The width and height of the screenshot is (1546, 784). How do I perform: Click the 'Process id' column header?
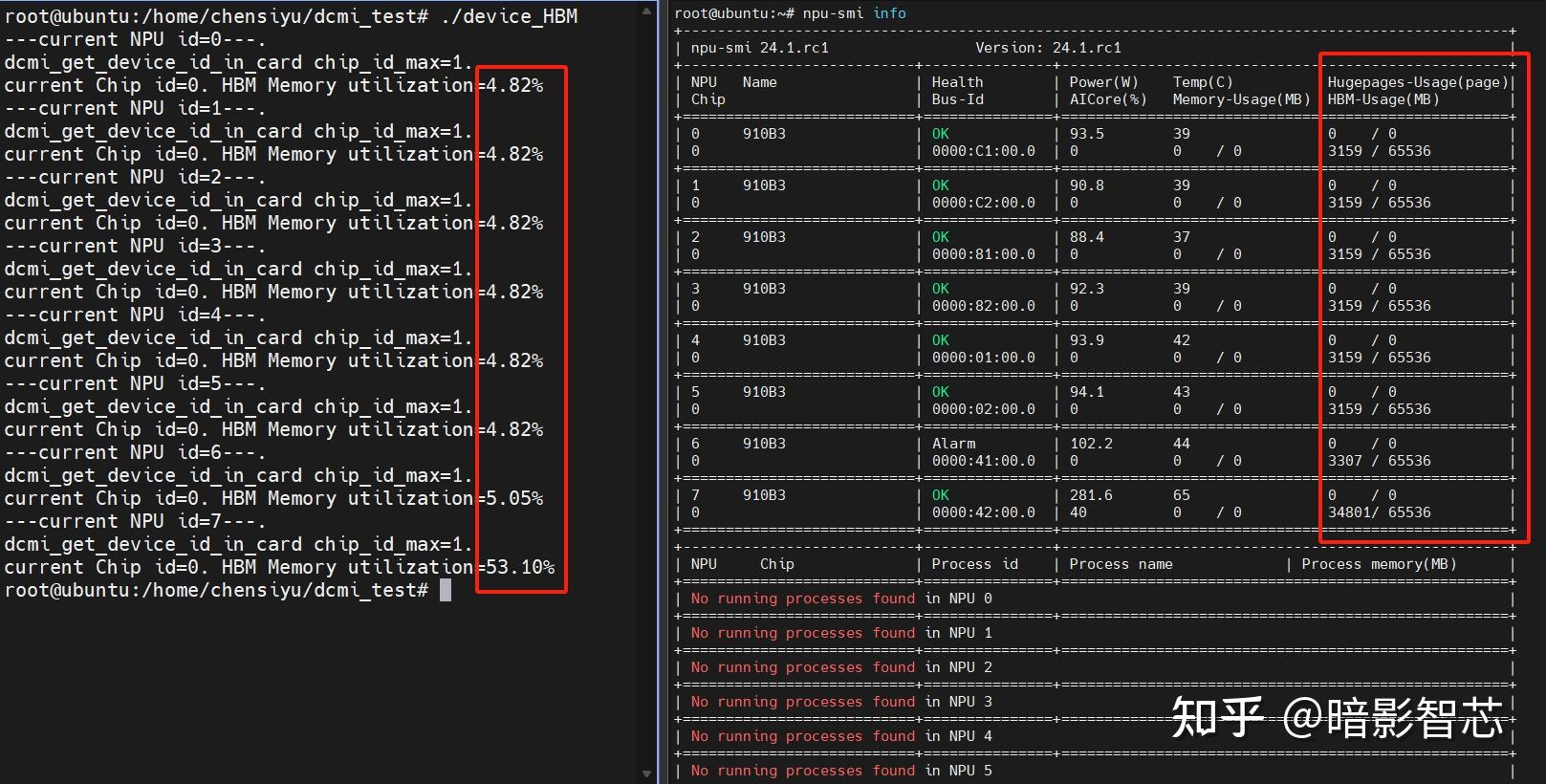coord(974,564)
